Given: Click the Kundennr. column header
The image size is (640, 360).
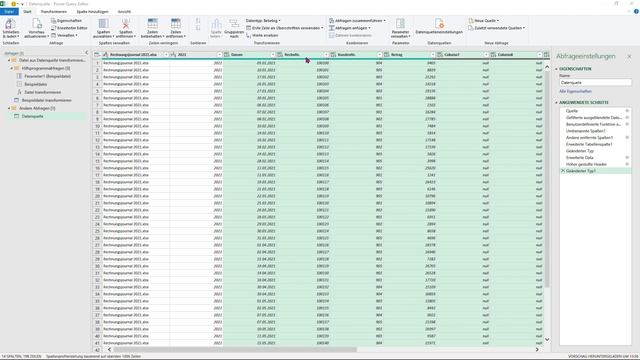Looking at the screenshot, I should point(356,55).
